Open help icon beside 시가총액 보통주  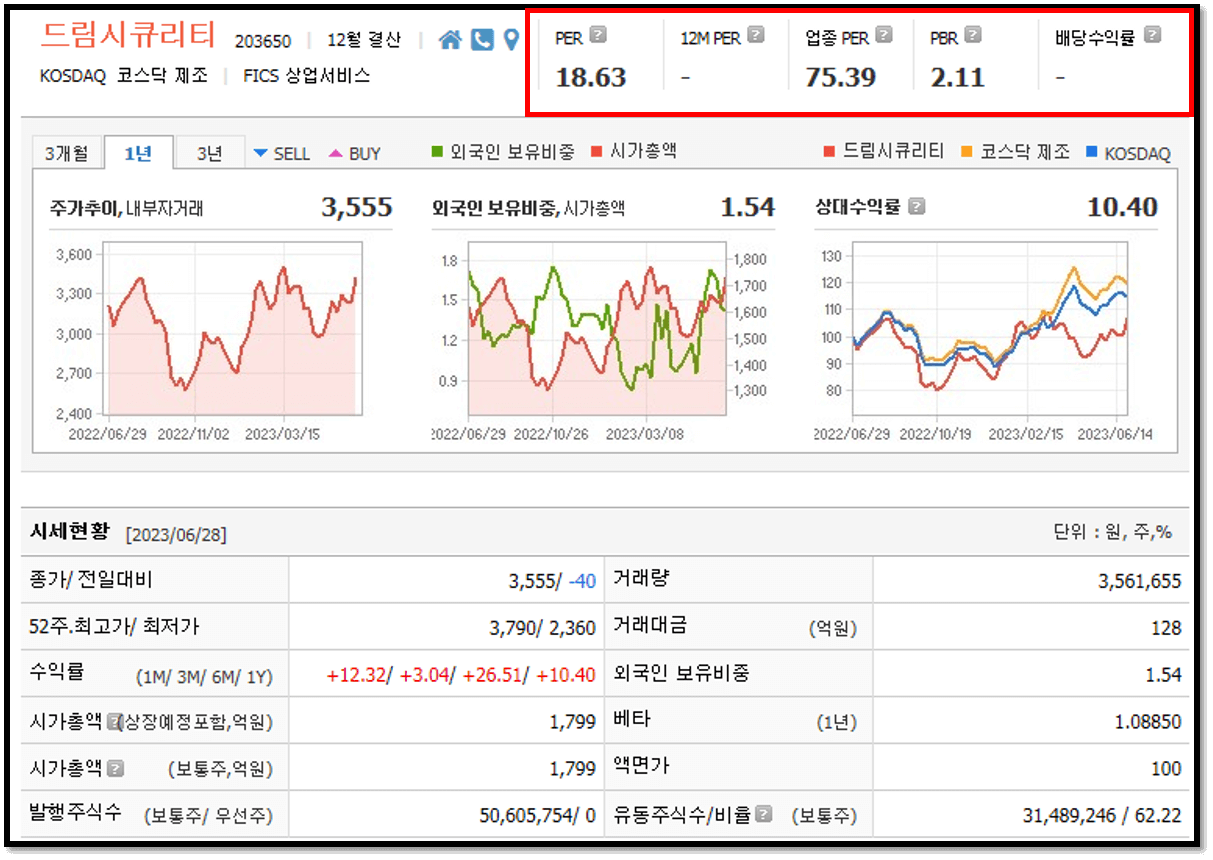115,768
